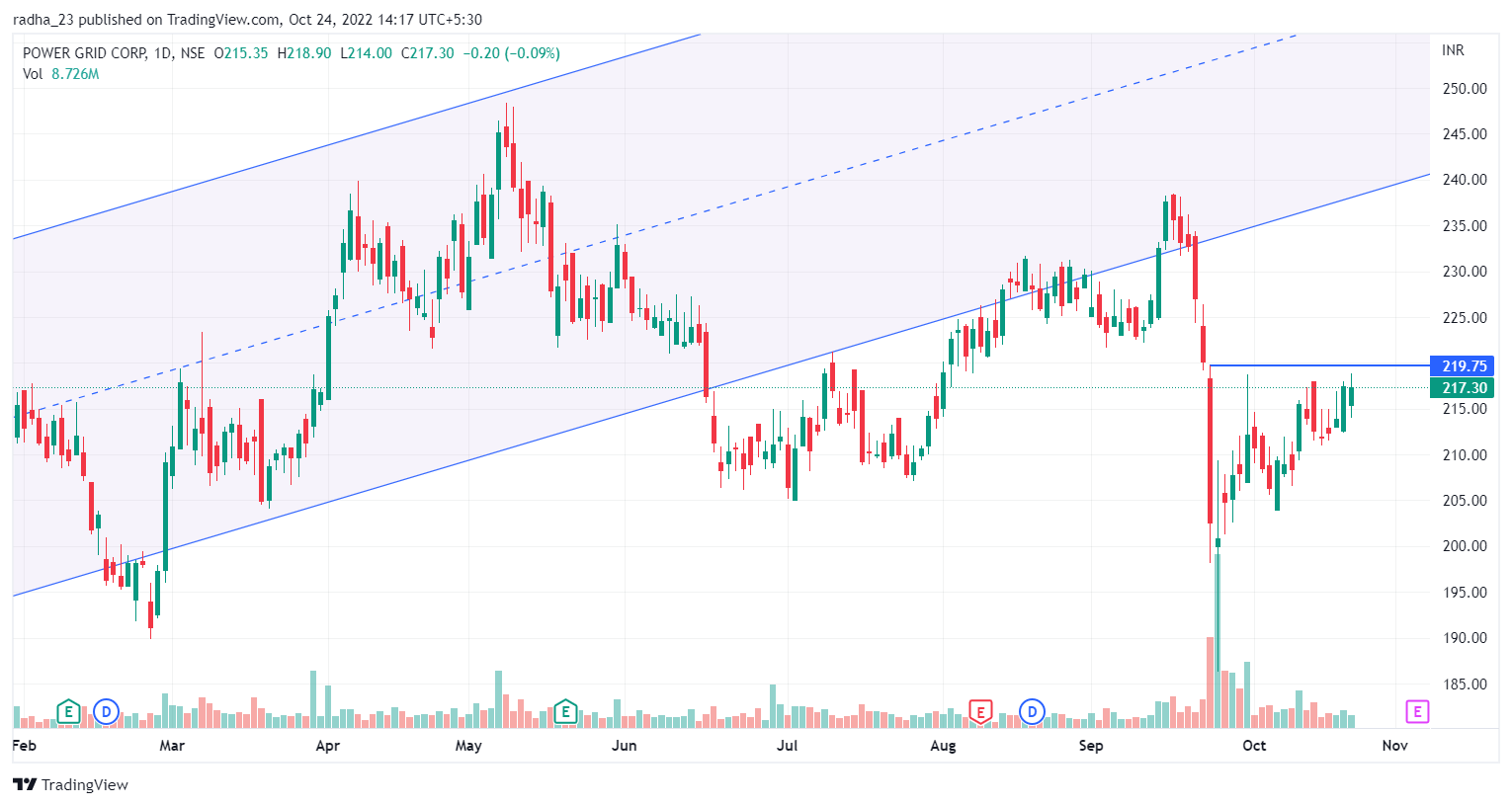Click the 195.00 price axis label

click(1465, 593)
